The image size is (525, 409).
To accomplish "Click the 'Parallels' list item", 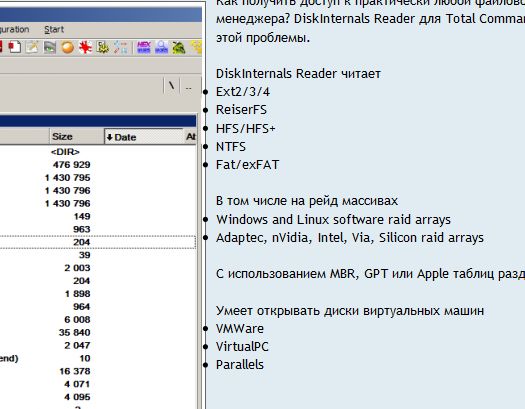I will point(240,365).
